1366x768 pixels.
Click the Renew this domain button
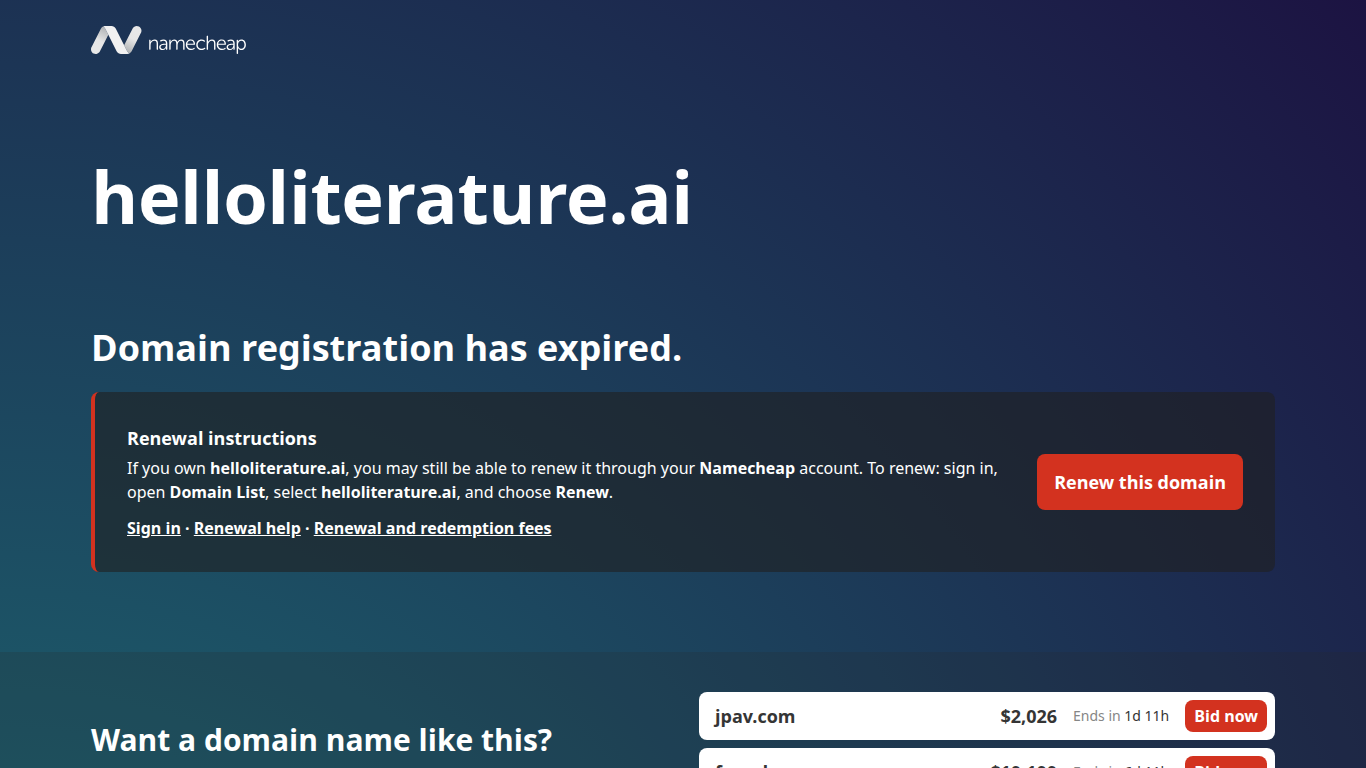(1140, 482)
